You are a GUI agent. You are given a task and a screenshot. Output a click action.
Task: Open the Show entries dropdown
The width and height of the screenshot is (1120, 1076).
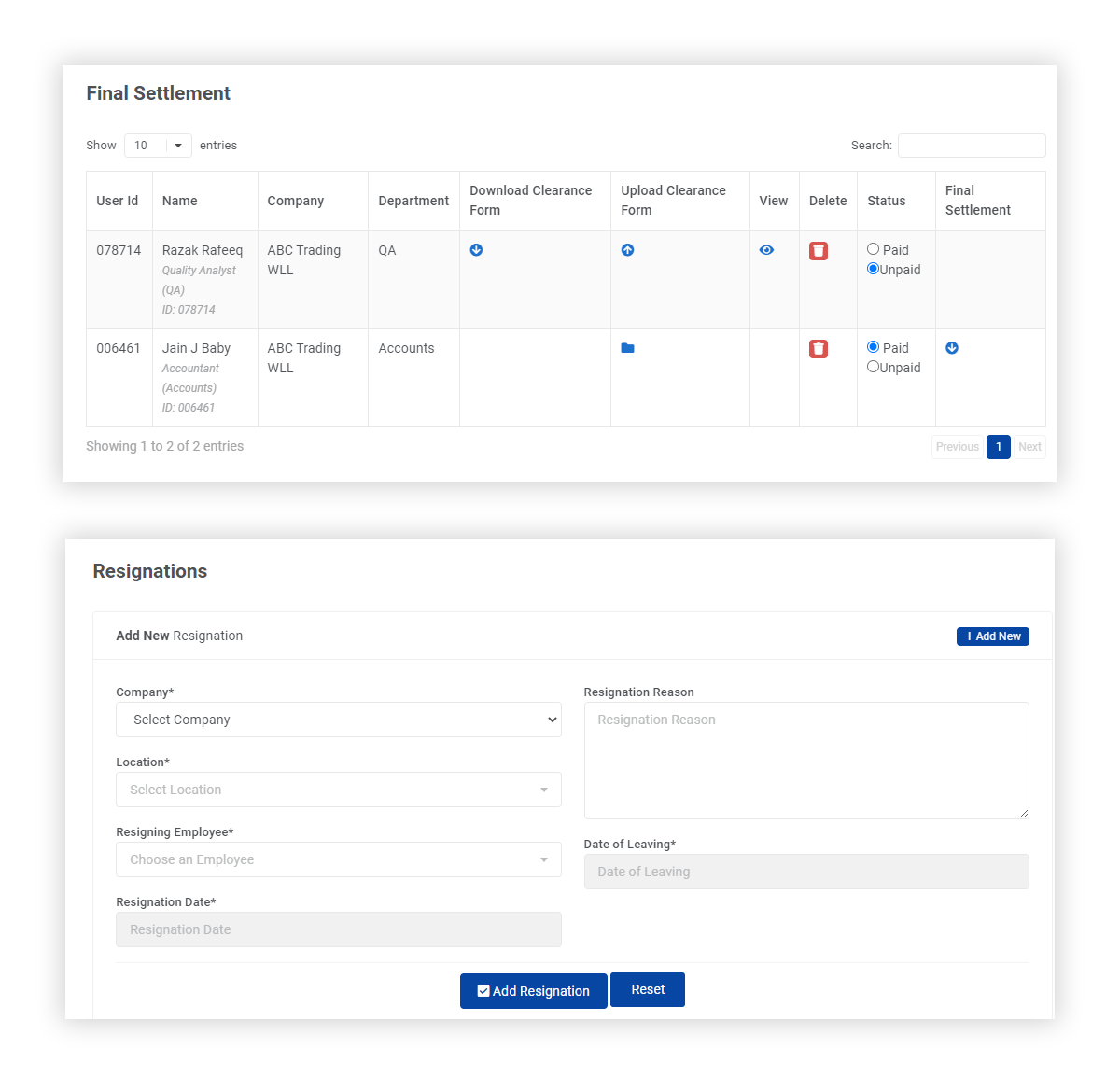157,146
